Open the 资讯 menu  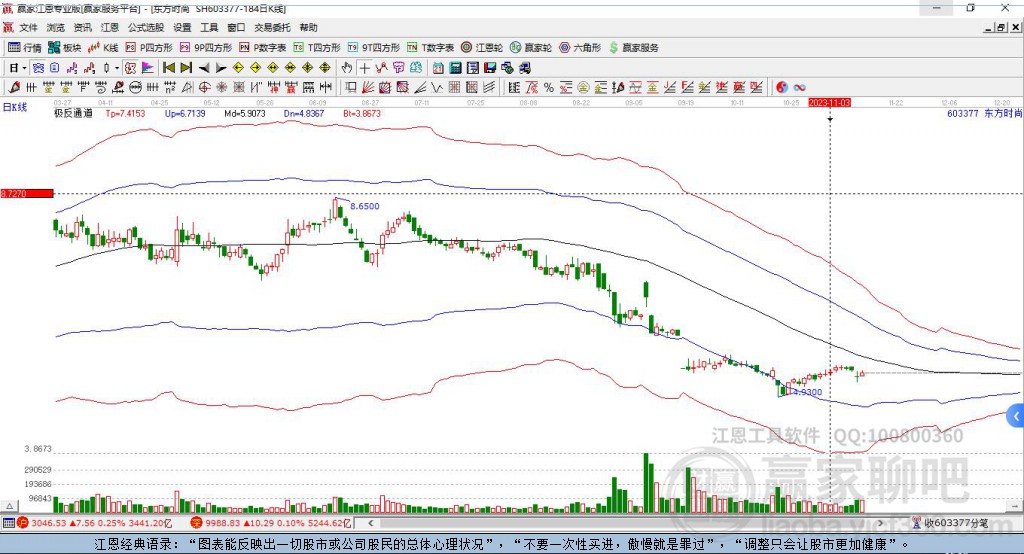83,27
